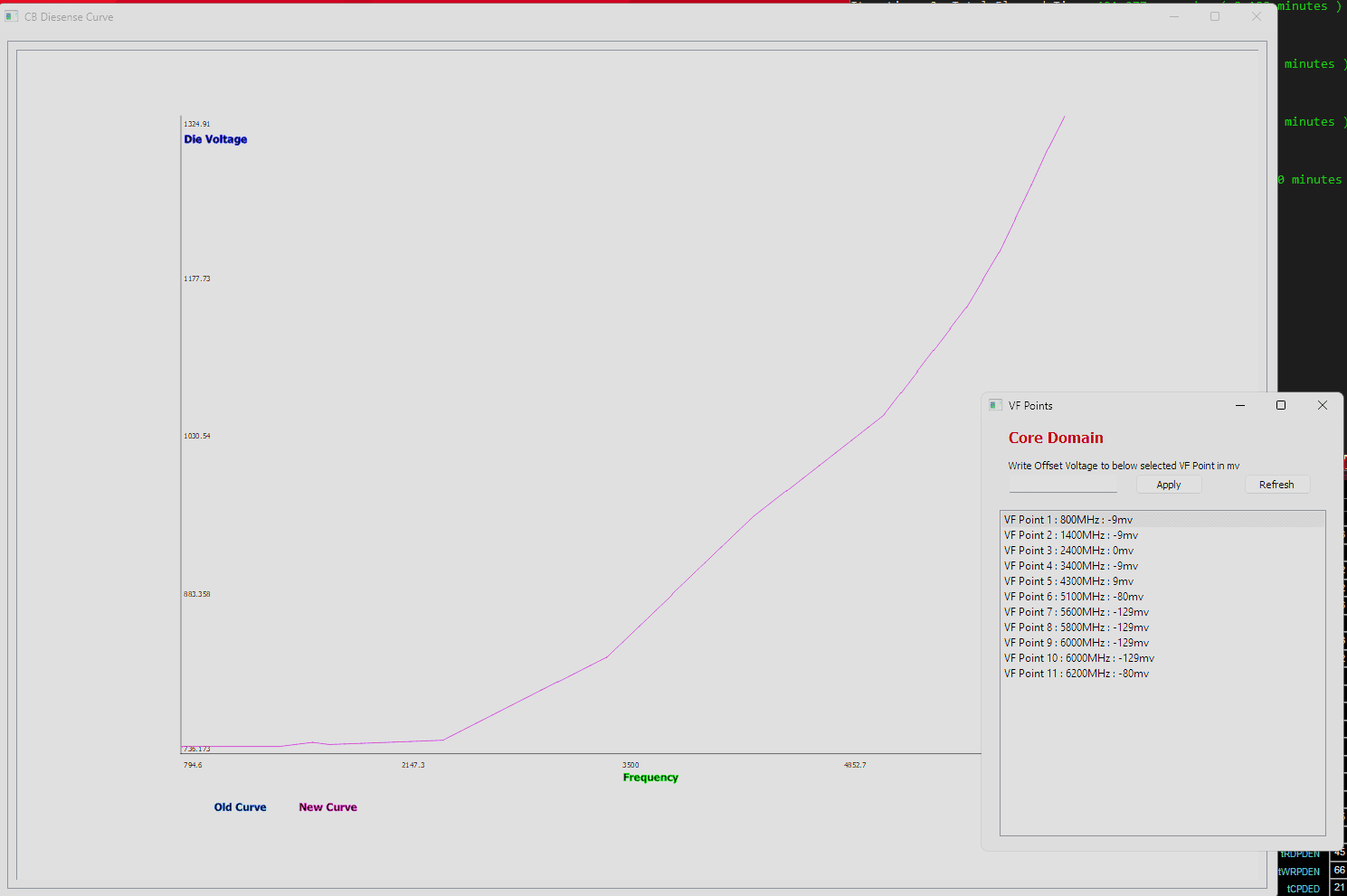This screenshot has width=1347, height=896.
Task: Click tWRPDEN label in background window
Action: point(1299,872)
